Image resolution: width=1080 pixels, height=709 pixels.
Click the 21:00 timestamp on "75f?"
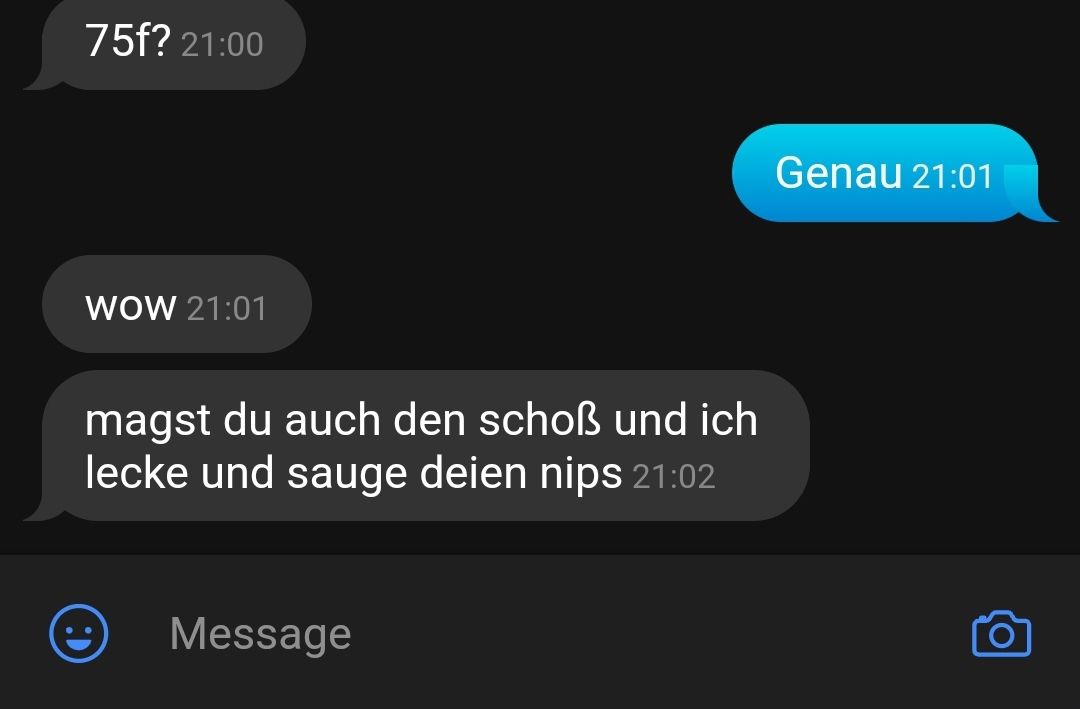click(222, 45)
